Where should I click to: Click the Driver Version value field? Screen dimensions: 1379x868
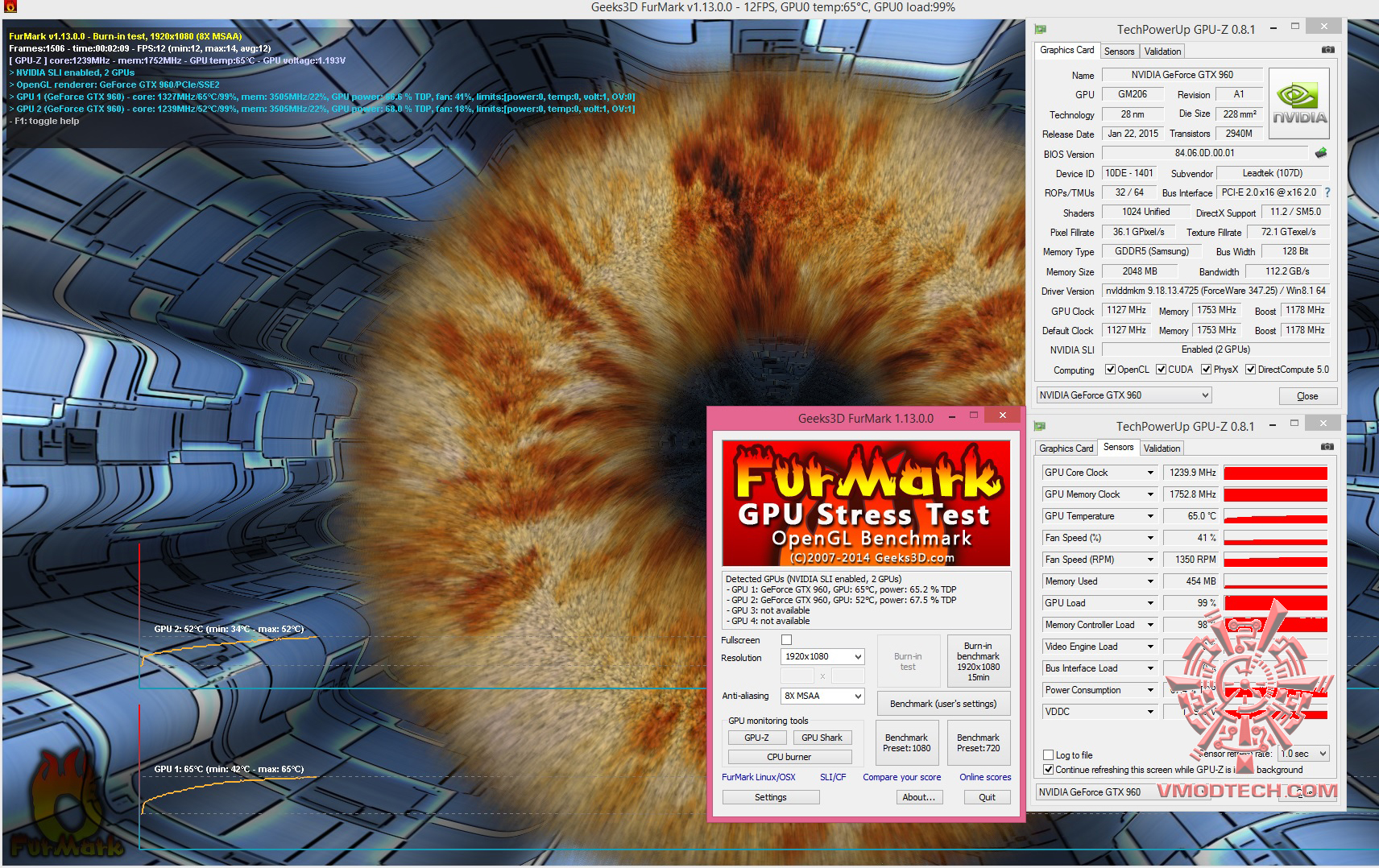click(x=1215, y=291)
